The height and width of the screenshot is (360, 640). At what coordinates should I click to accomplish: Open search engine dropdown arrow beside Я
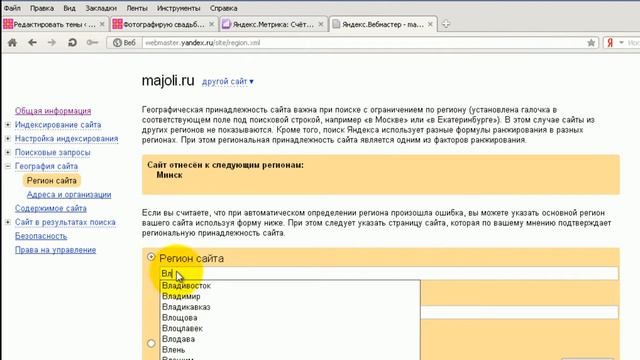click(621, 42)
